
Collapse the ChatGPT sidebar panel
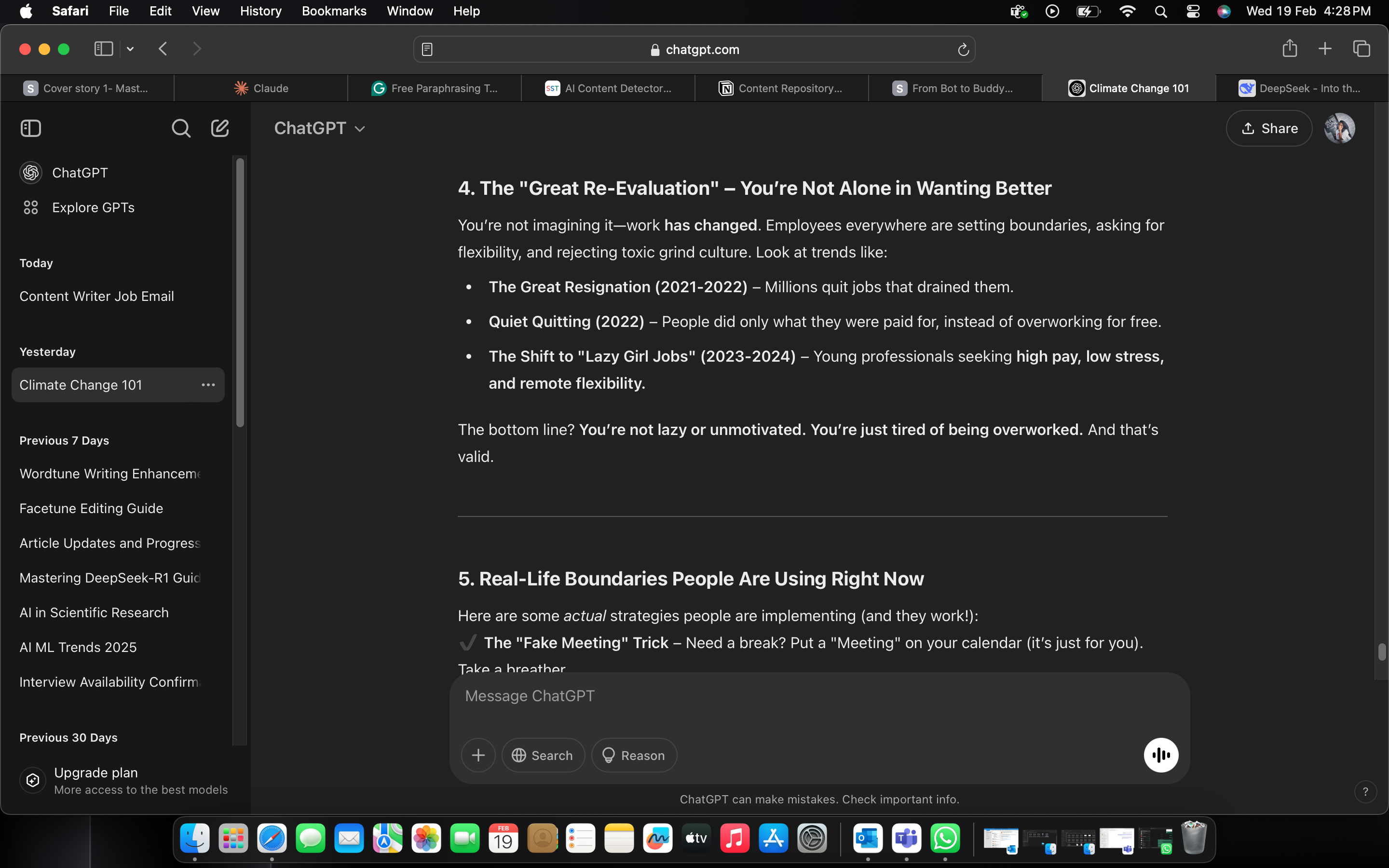coord(30,128)
